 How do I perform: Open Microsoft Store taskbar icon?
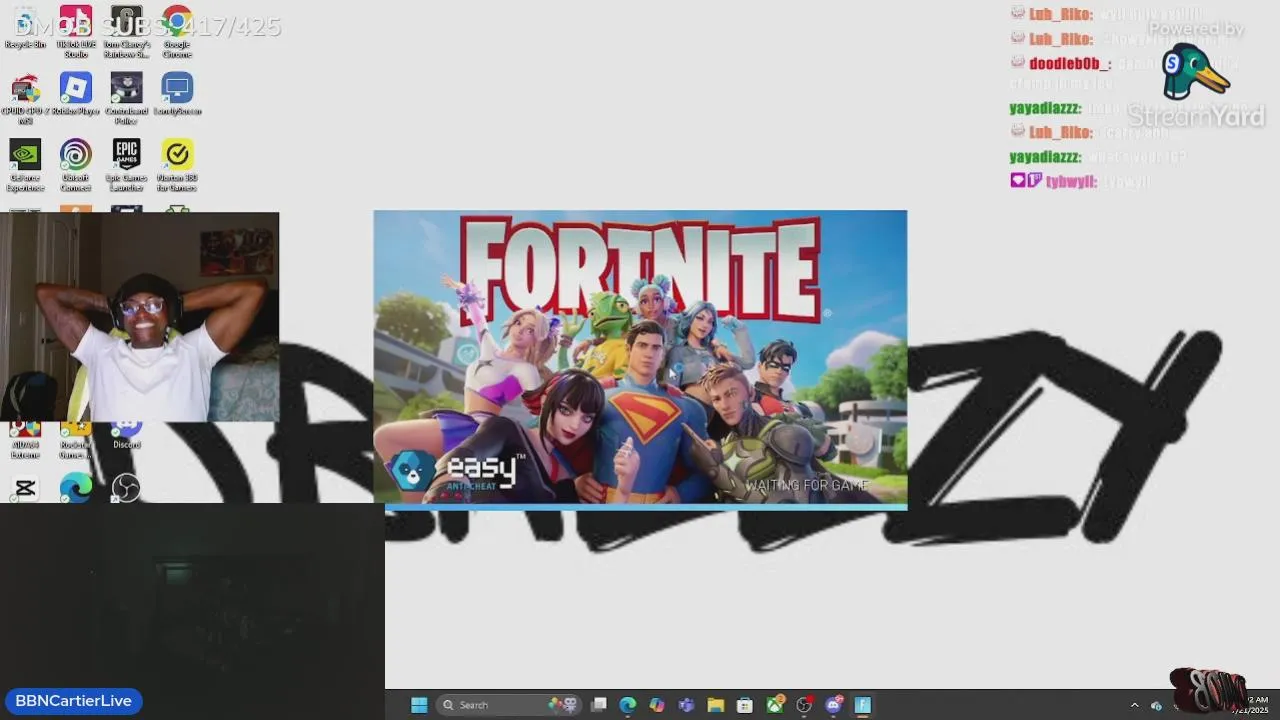coord(745,705)
